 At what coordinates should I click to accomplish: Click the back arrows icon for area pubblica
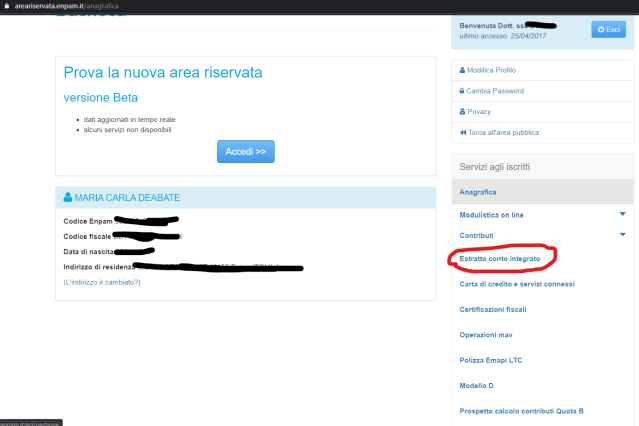462,133
